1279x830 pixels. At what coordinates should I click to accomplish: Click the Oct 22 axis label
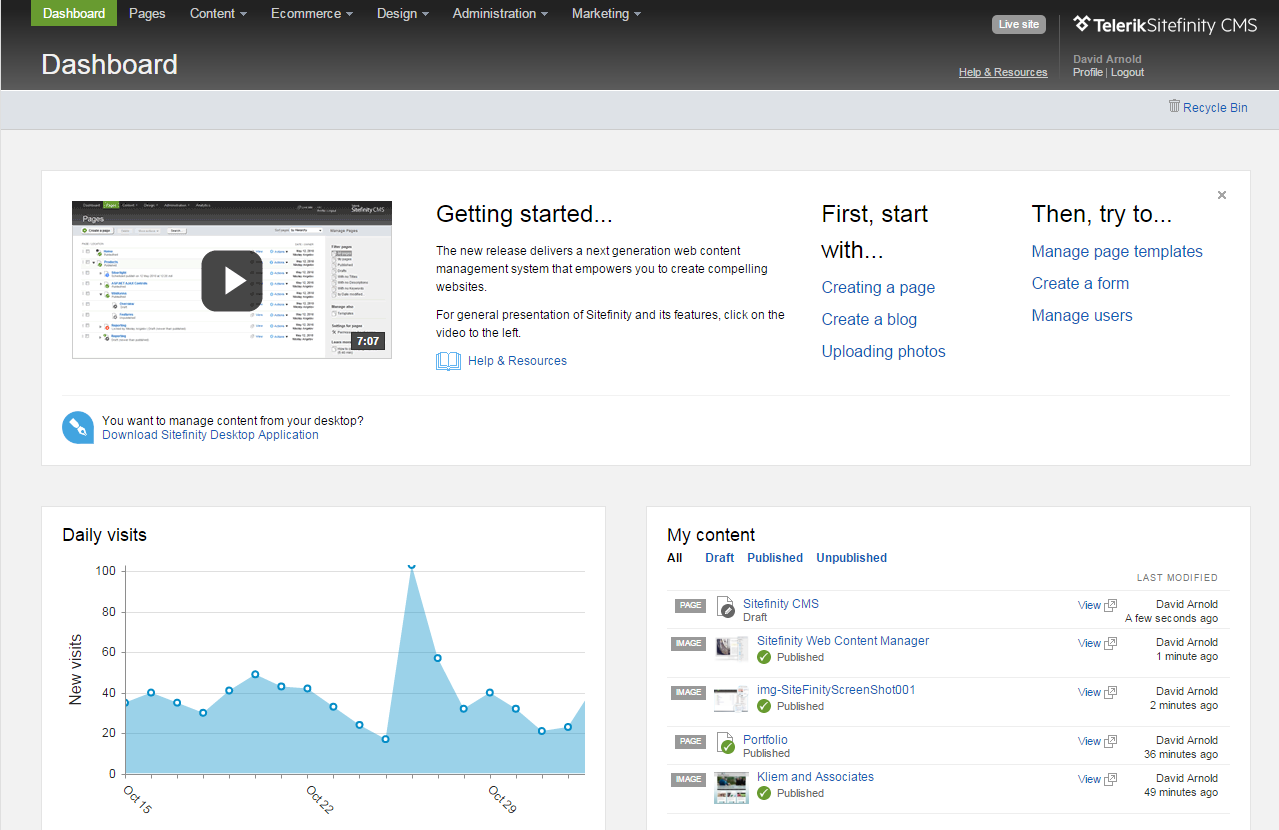(321, 800)
